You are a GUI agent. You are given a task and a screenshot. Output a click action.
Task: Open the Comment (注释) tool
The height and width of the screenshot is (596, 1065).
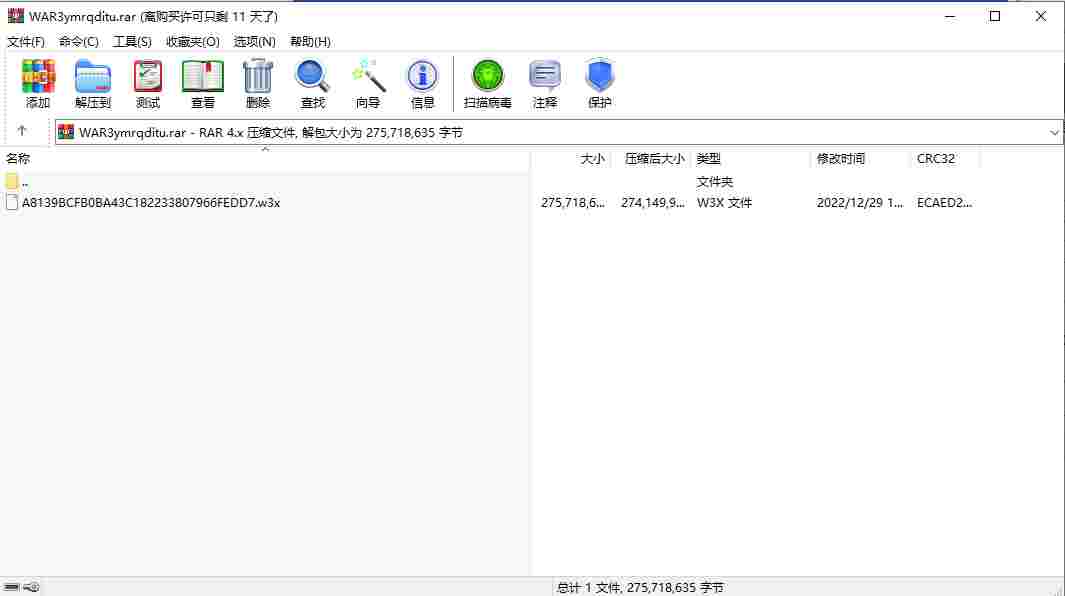545,83
